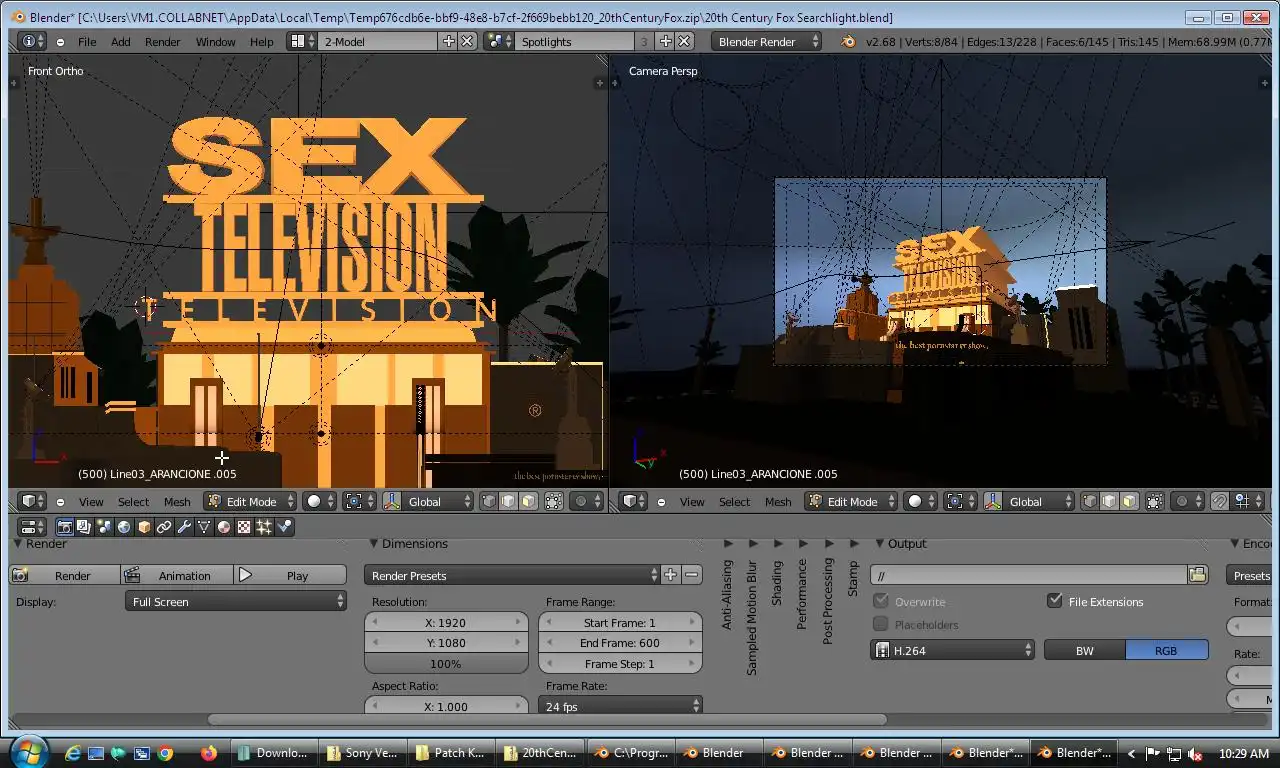Click the Blender logo splash icon
1280x768 pixels.
pyautogui.click(x=849, y=41)
